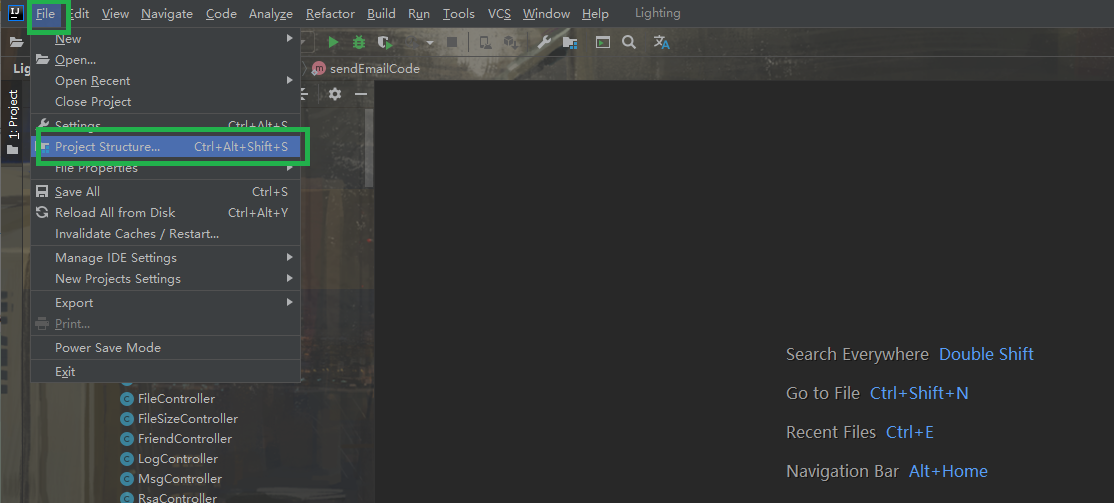
Task: Click sendEmailCode in navigation breadcrumb
Action: point(374,69)
